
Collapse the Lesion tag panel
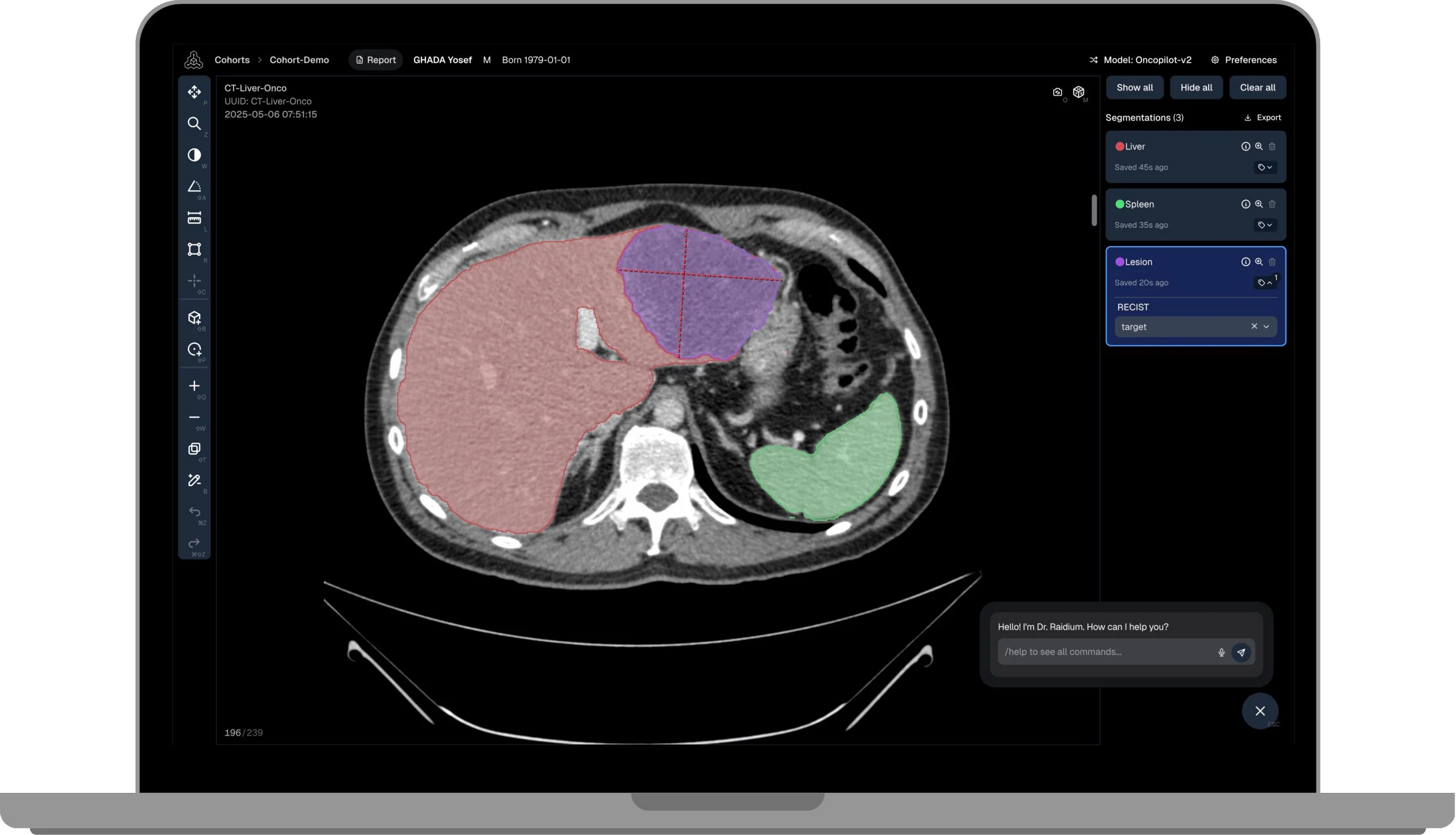point(1264,283)
